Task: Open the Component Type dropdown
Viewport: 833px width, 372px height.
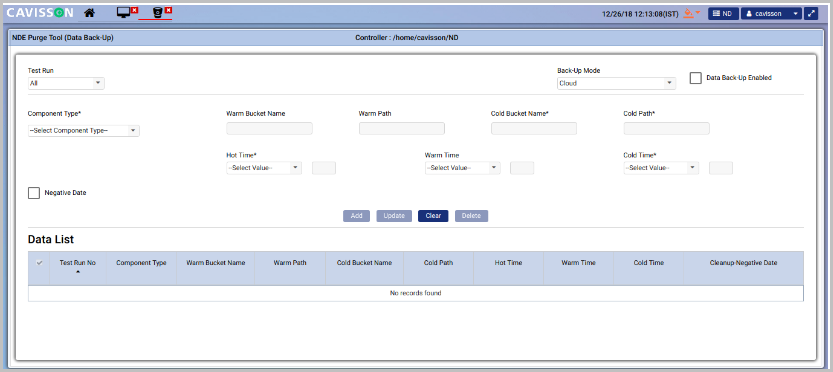Action: click(84, 131)
